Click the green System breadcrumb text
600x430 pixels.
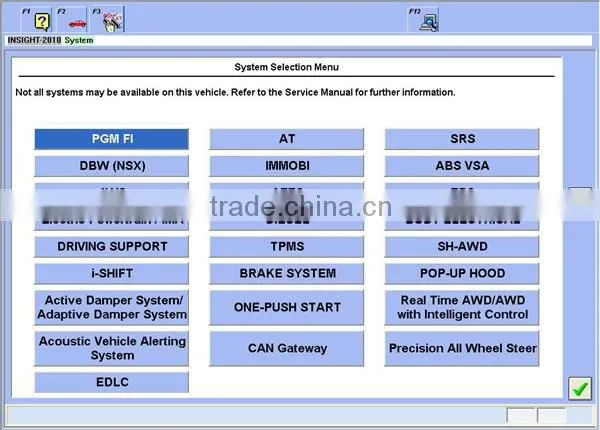[79, 40]
